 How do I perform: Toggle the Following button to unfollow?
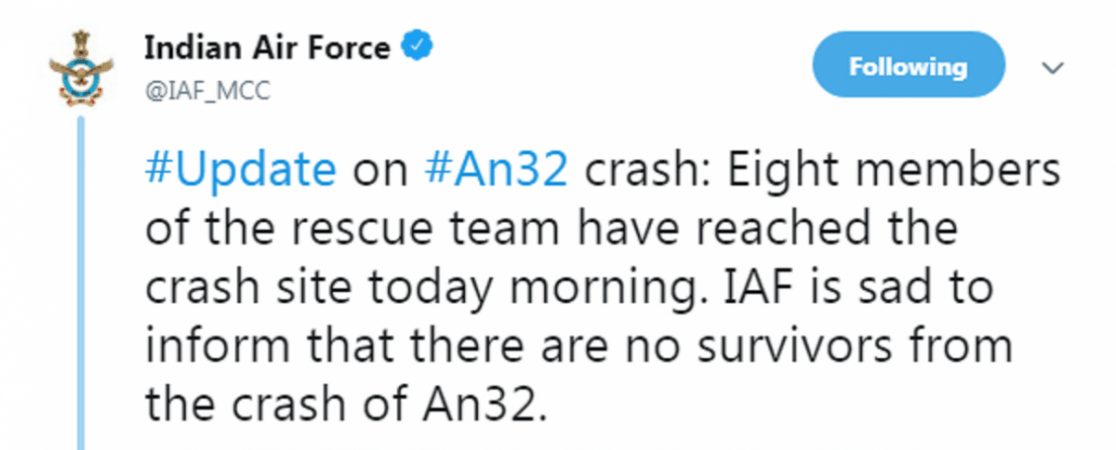pos(908,68)
